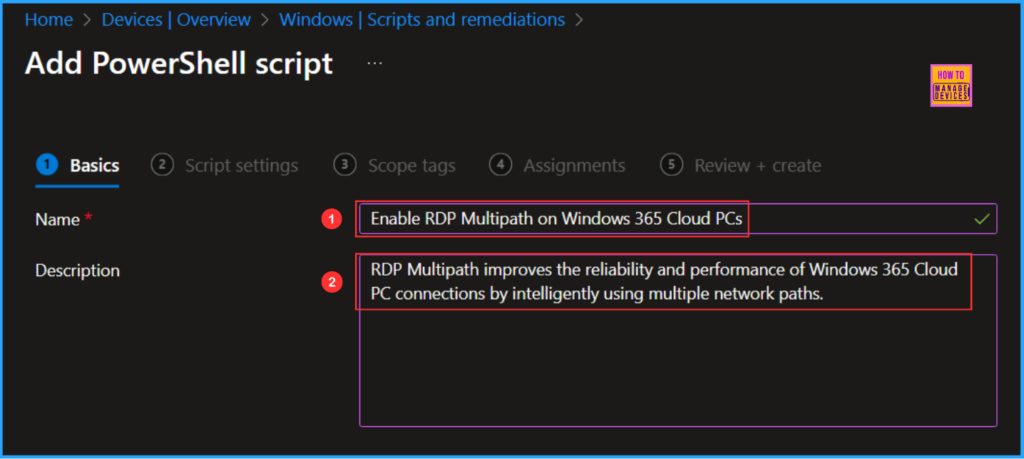Click the step 5 number circle
The height and width of the screenshot is (459, 1024).
tap(672, 166)
